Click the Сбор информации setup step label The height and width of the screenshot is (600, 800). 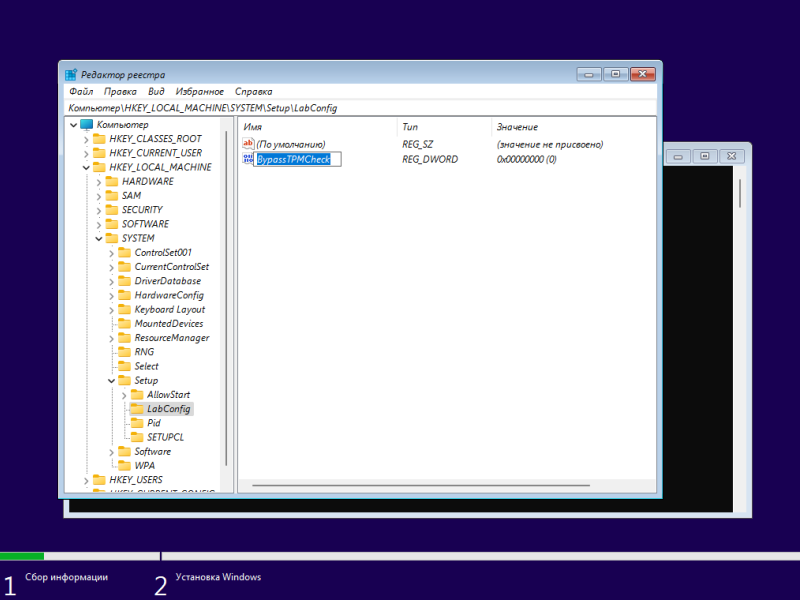point(66,577)
